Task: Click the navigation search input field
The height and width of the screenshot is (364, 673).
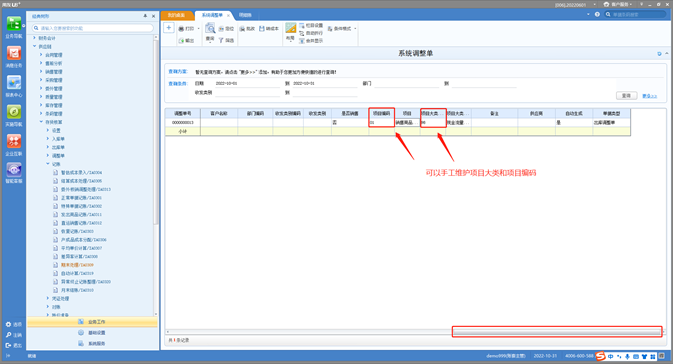Action: [x=93, y=28]
